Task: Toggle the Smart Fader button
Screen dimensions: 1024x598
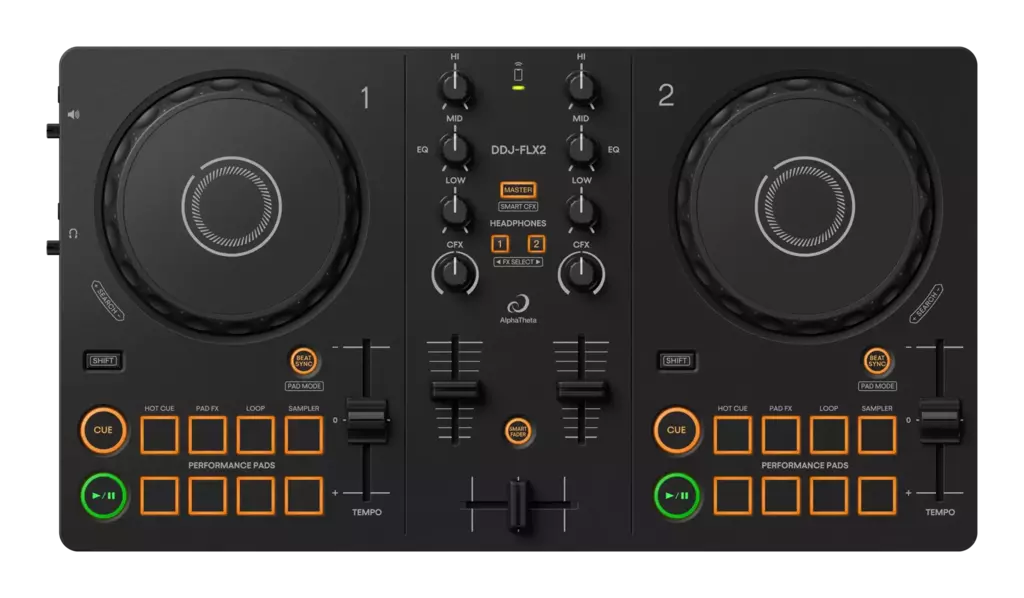Action: point(518,431)
